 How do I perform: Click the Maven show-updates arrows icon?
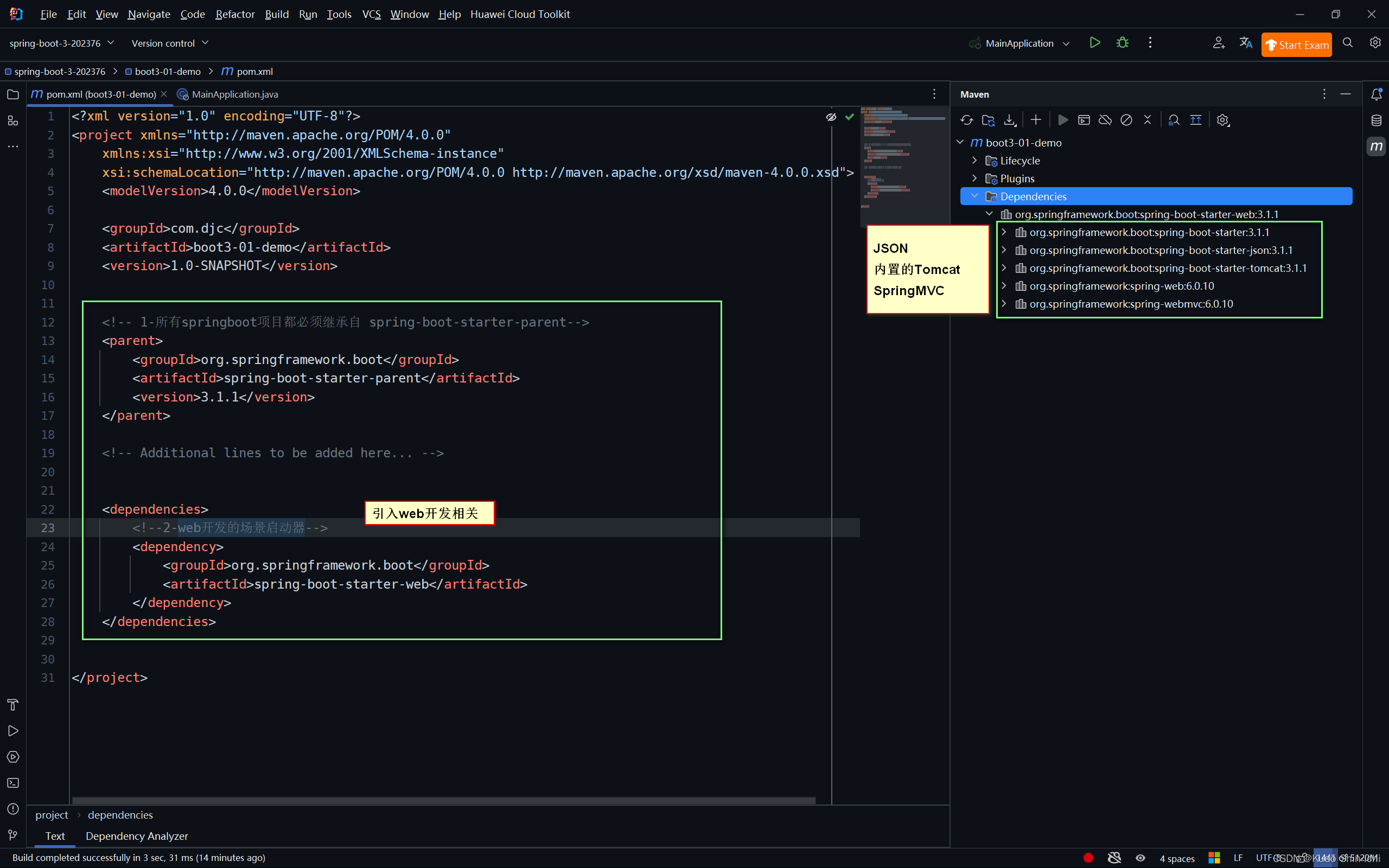click(1196, 120)
